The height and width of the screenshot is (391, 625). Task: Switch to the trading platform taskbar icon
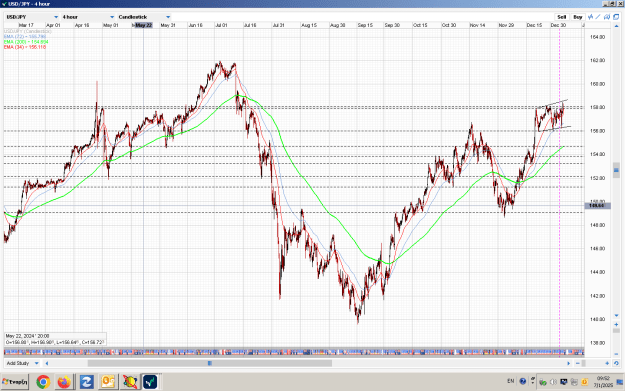pyautogui.click(x=150, y=382)
